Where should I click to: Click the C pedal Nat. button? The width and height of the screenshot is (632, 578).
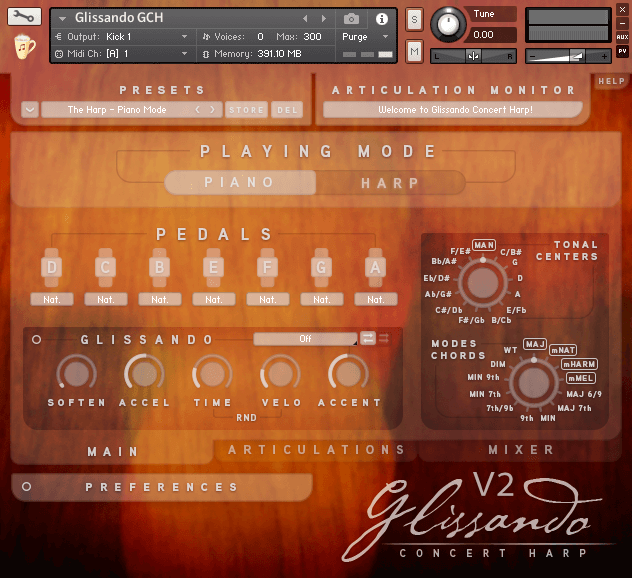tap(106, 299)
